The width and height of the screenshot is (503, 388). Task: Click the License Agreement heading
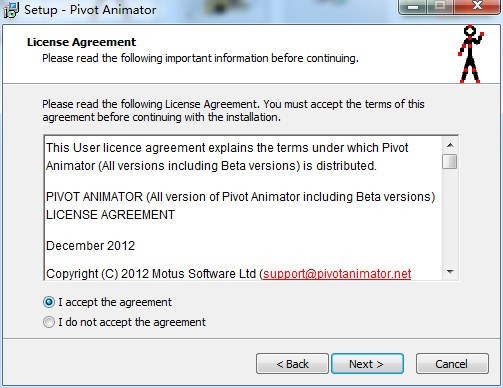point(82,42)
